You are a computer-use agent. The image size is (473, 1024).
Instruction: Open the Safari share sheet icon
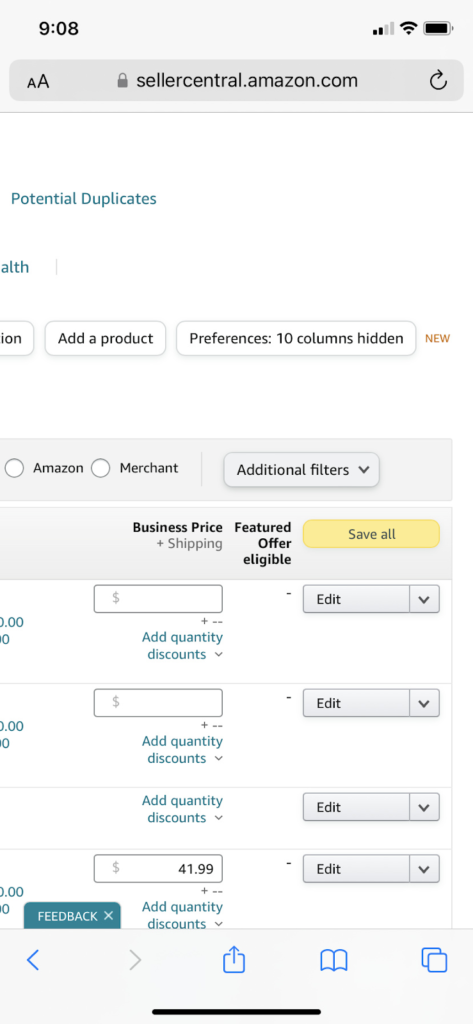[234, 959]
